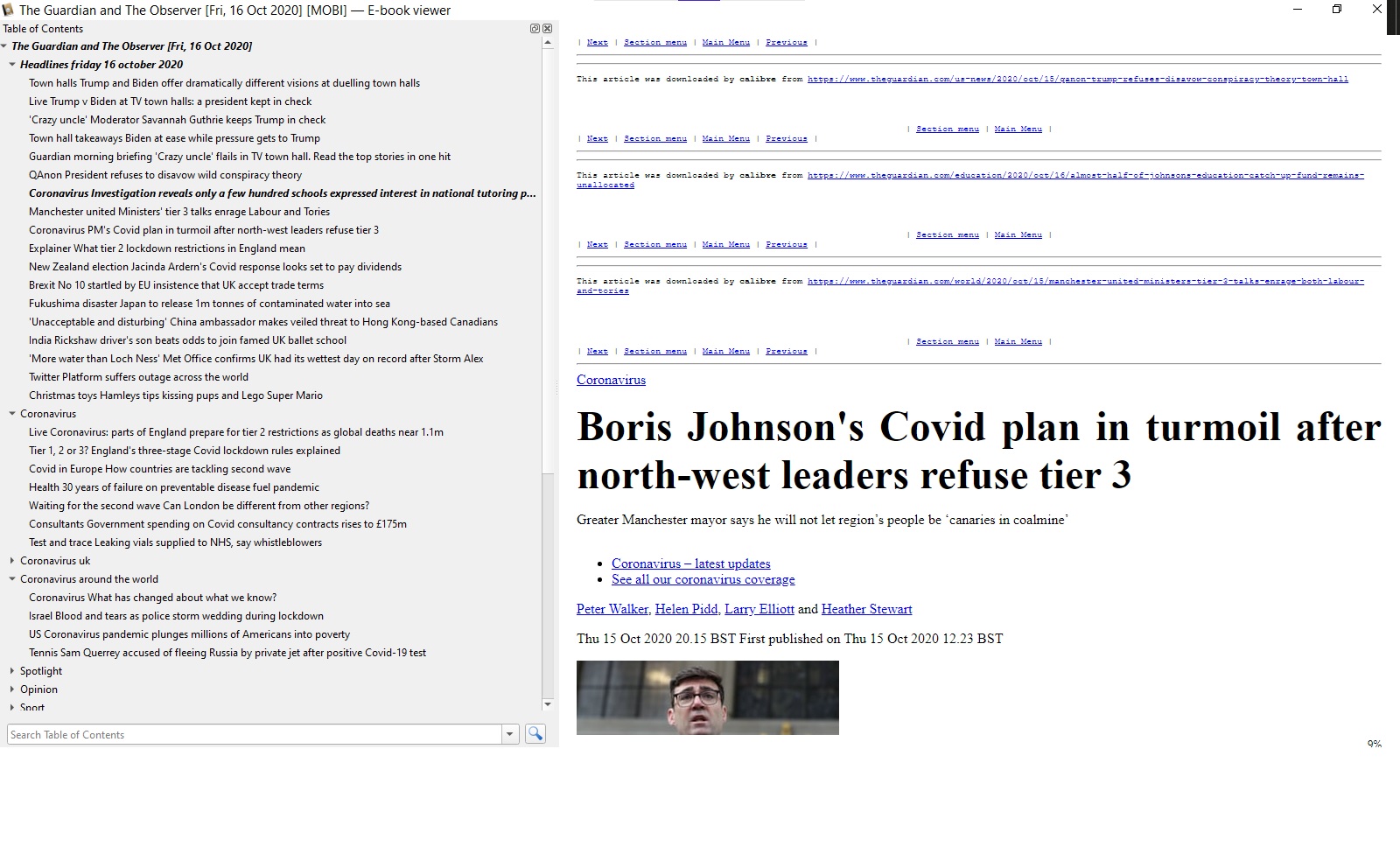Open the education catch-up-fund source URL
Image resolution: width=1400 pixels, height=861 pixels.
point(1085,175)
